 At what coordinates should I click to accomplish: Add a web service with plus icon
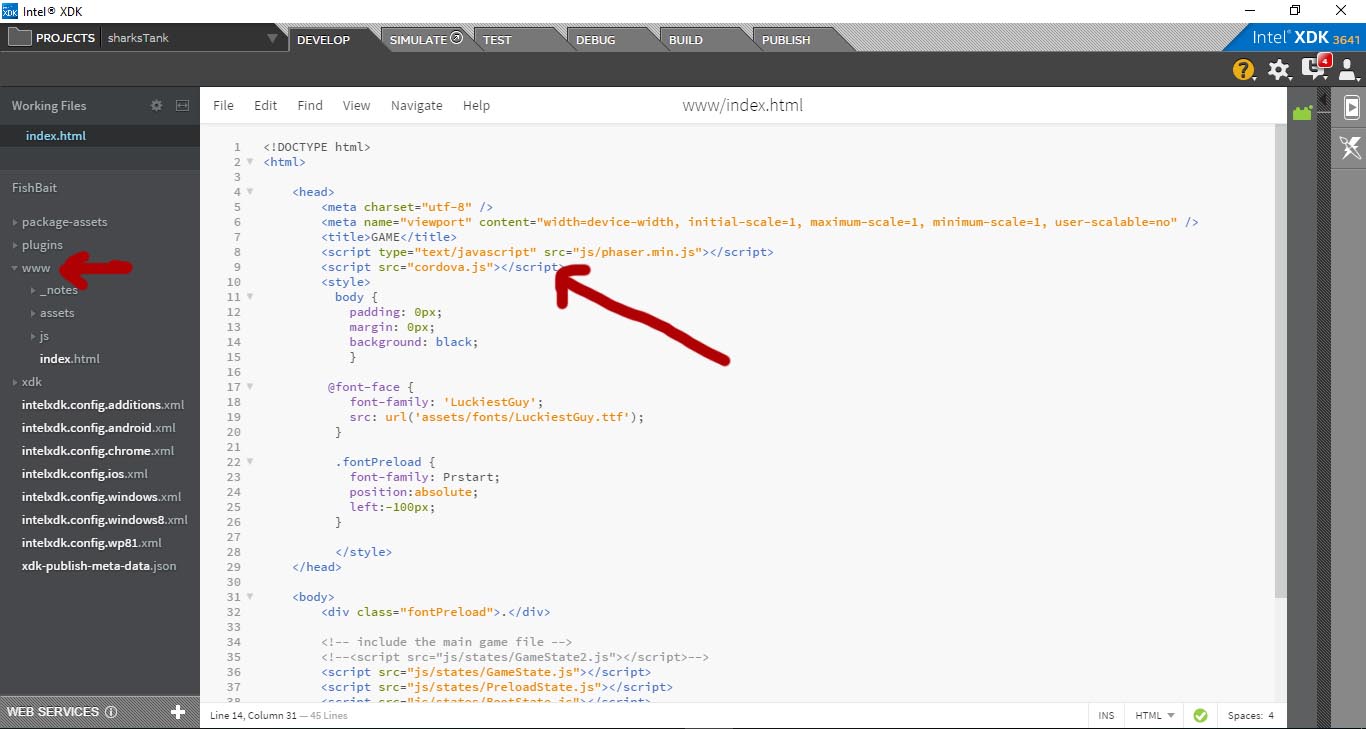coord(178,712)
